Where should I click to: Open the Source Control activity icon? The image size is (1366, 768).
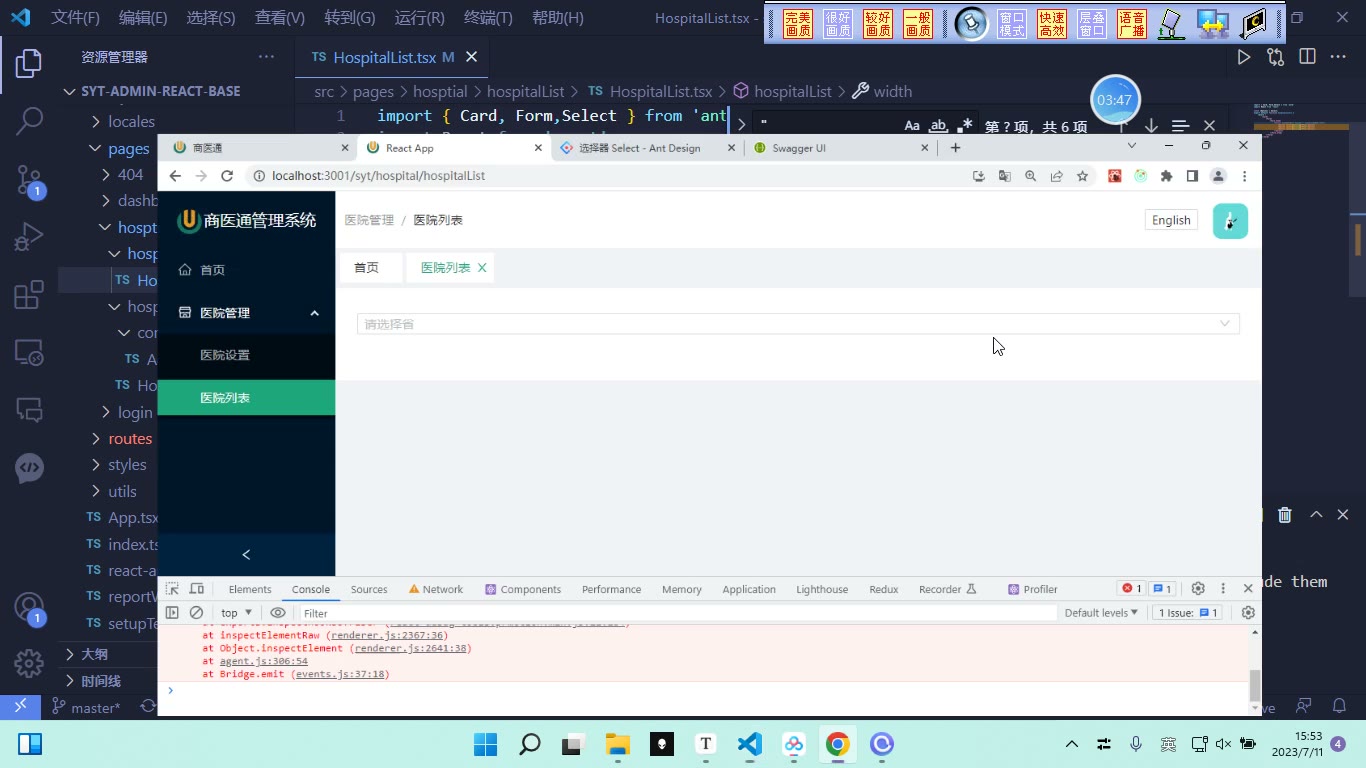coord(29,180)
